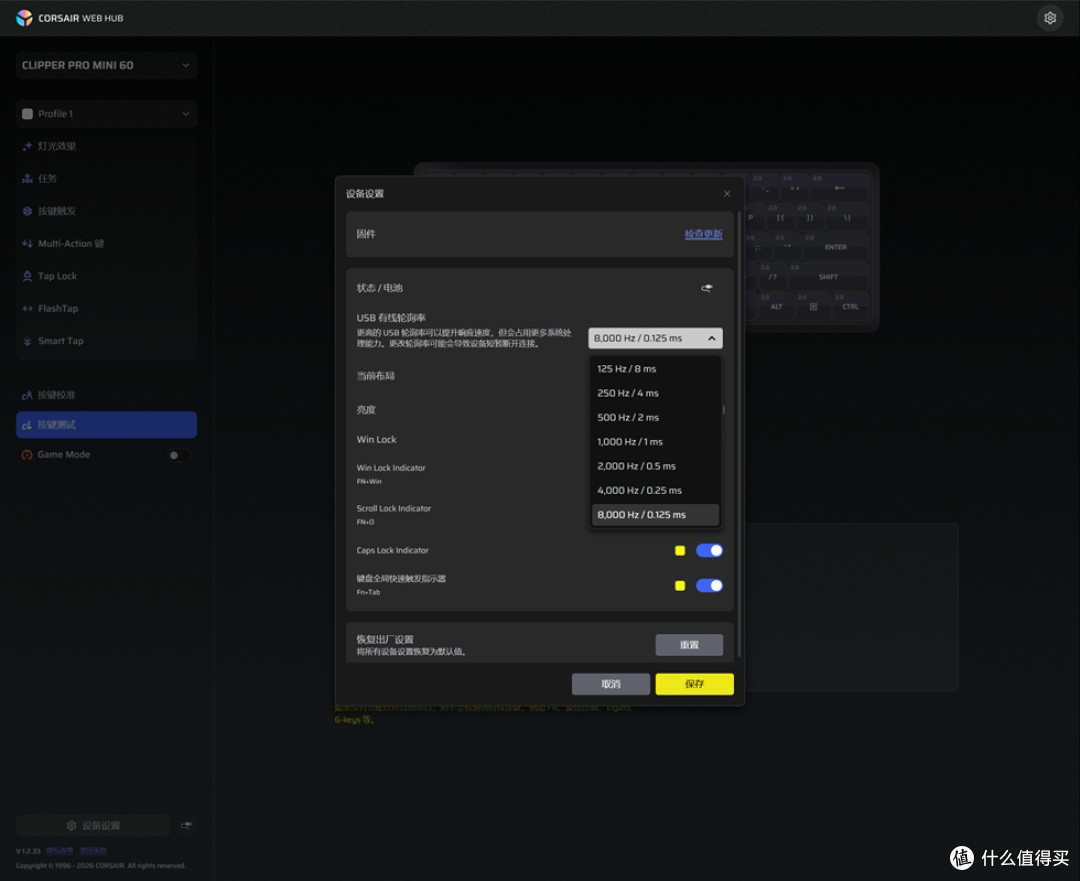Select the ENTER key on the background keyboard
Image resolution: width=1080 pixels, height=881 pixels.
(x=835, y=247)
